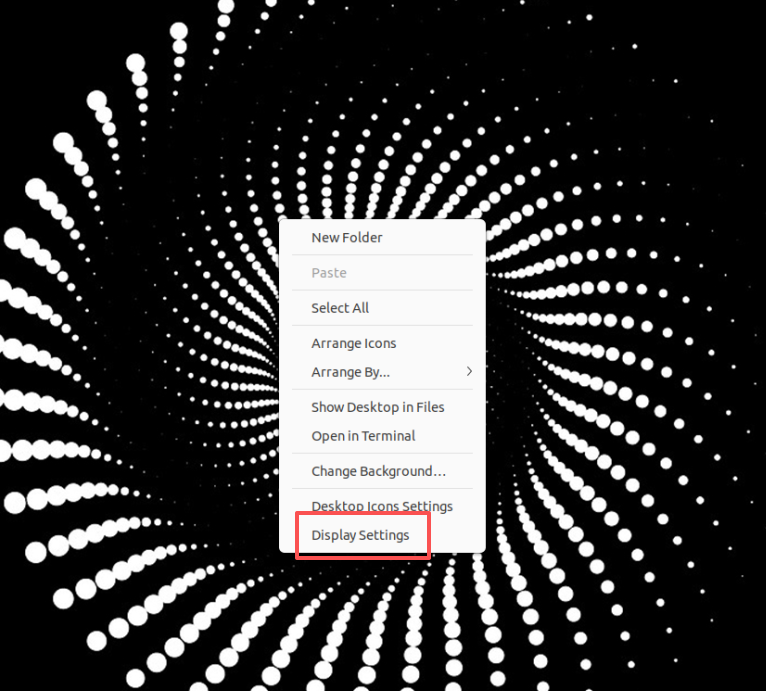Select the Paste menu entry
This screenshot has width=766, height=691.
(382, 273)
